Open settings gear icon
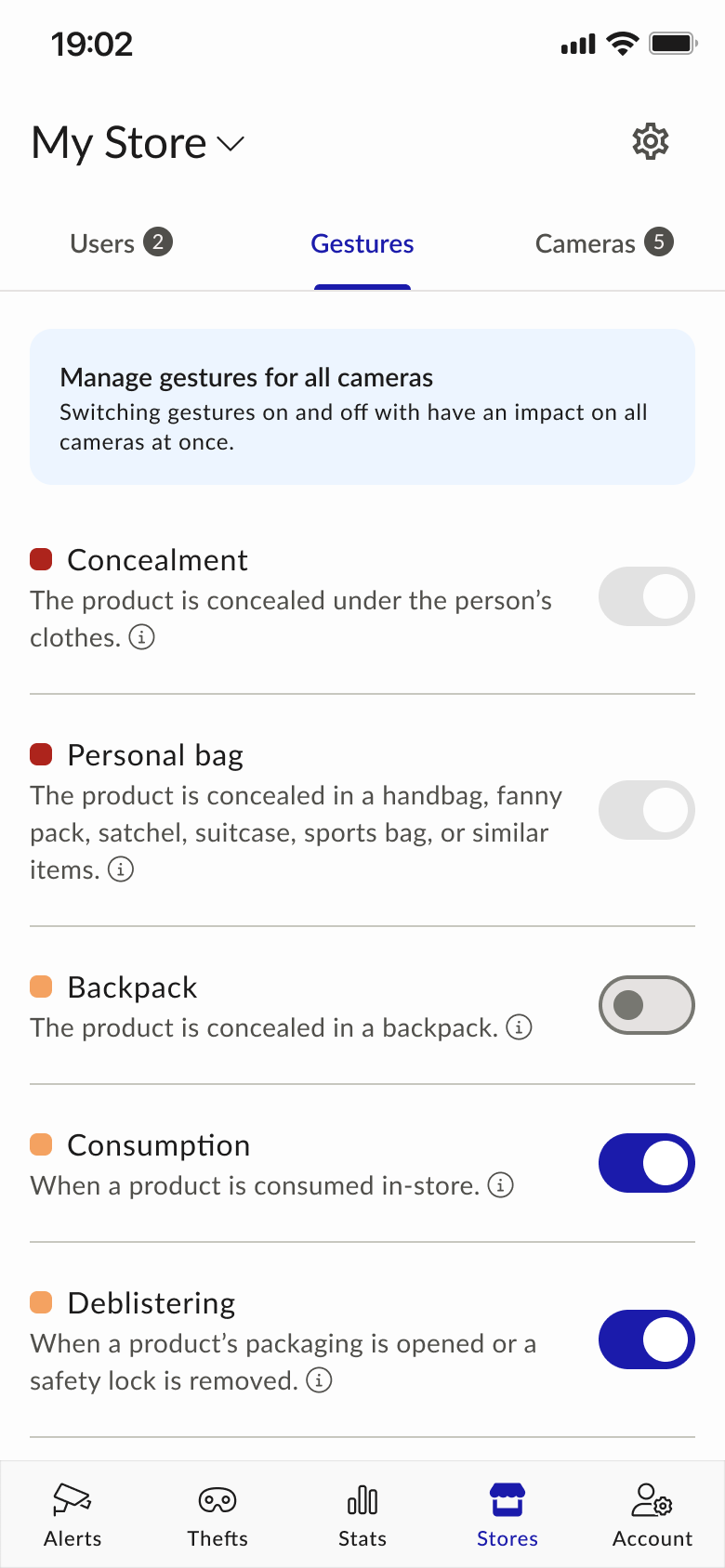725x1568 pixels. tap(650, 142)
